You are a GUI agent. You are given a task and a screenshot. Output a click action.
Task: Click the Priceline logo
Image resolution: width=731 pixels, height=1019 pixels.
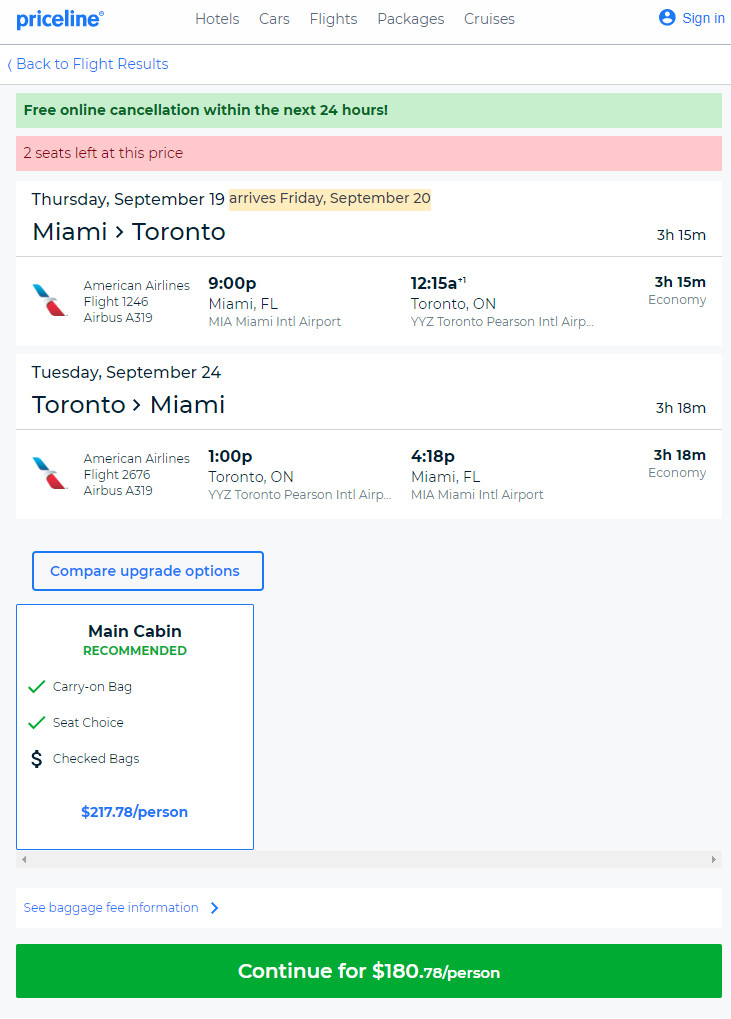60,19
